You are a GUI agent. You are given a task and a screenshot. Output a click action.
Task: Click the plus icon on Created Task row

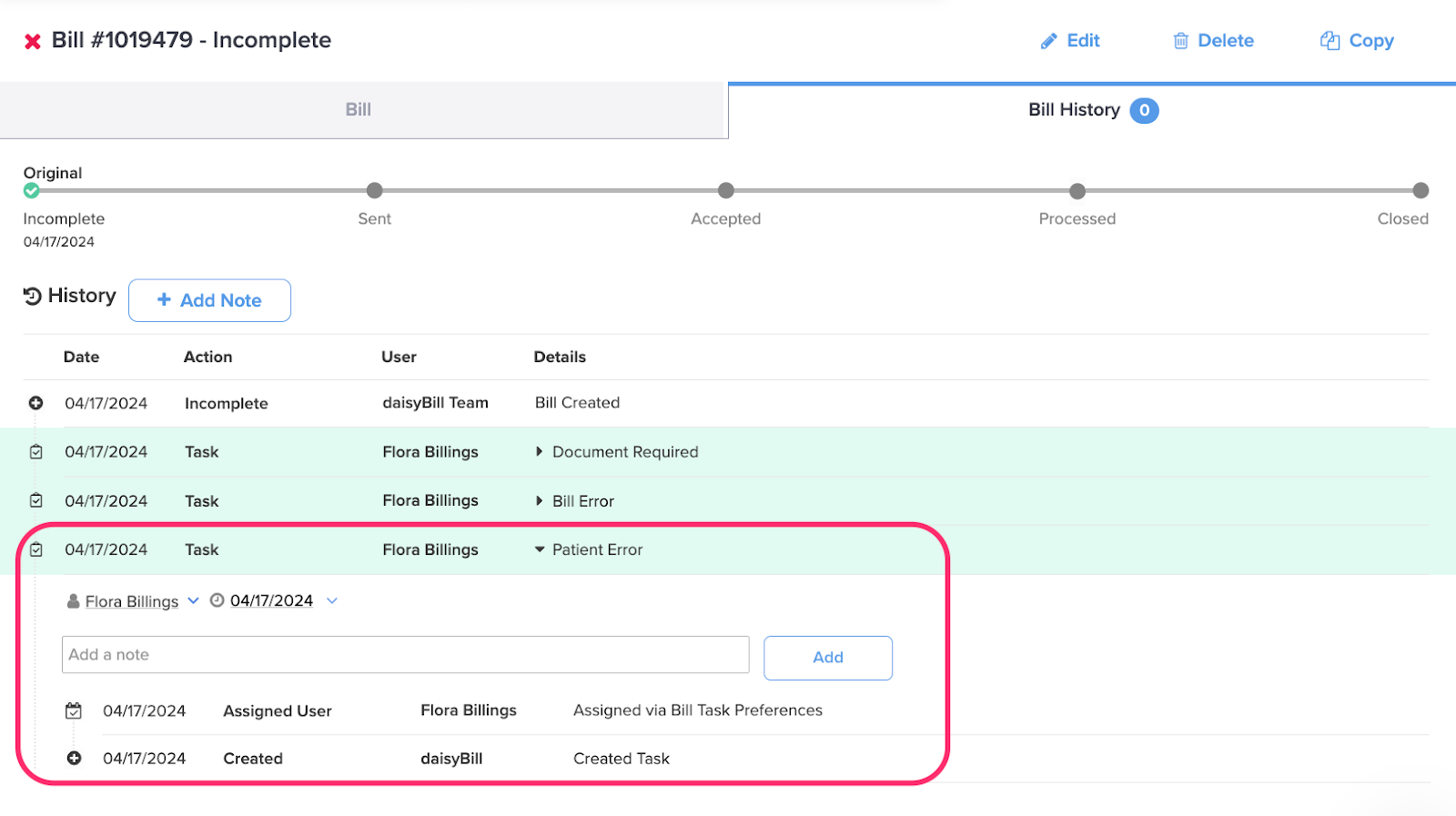pyautogui.click(x=74, y=759)
